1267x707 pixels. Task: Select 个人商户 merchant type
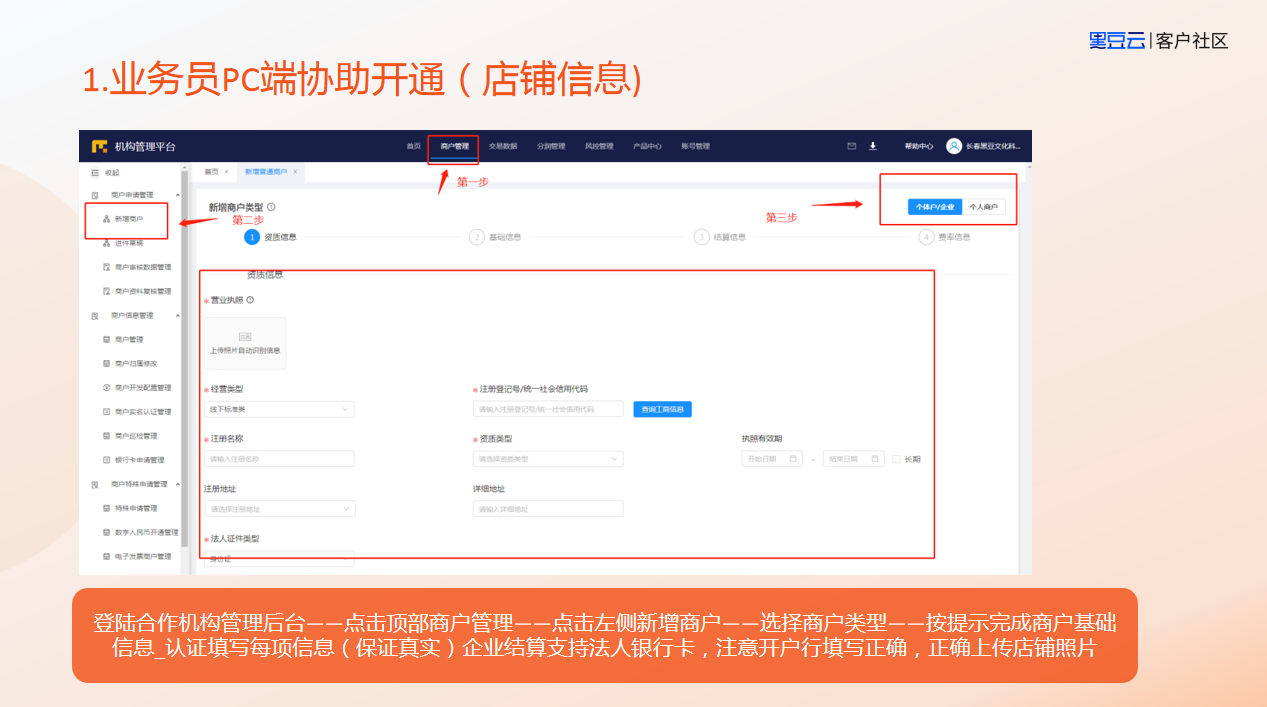point(984,207)
